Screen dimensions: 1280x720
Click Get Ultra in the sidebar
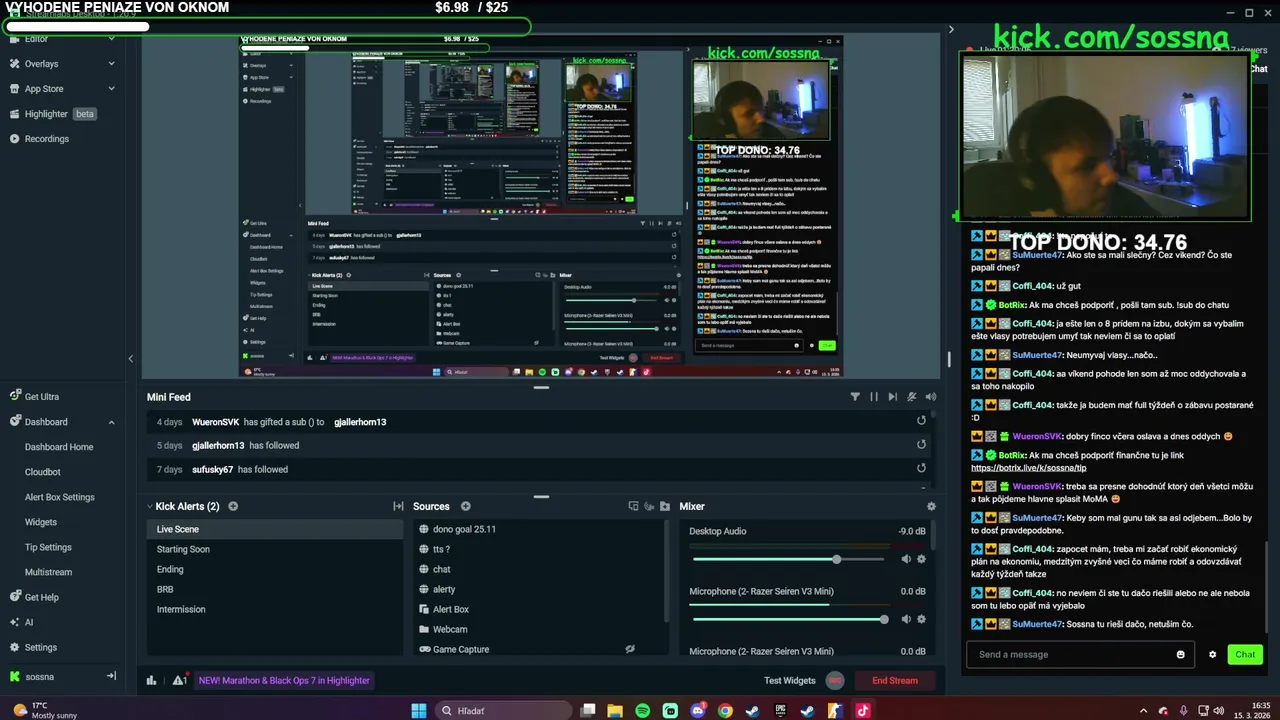[41, 397]
